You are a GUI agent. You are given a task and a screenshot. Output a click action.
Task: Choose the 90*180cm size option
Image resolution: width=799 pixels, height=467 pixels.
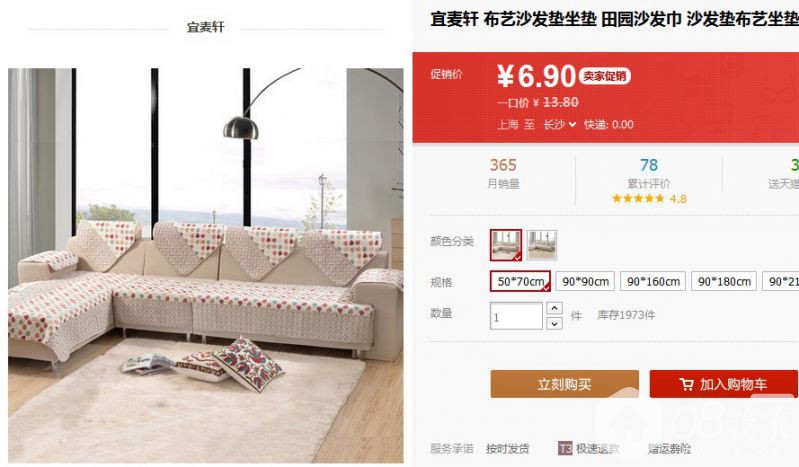pyautogui.click(x=724, y=281)
